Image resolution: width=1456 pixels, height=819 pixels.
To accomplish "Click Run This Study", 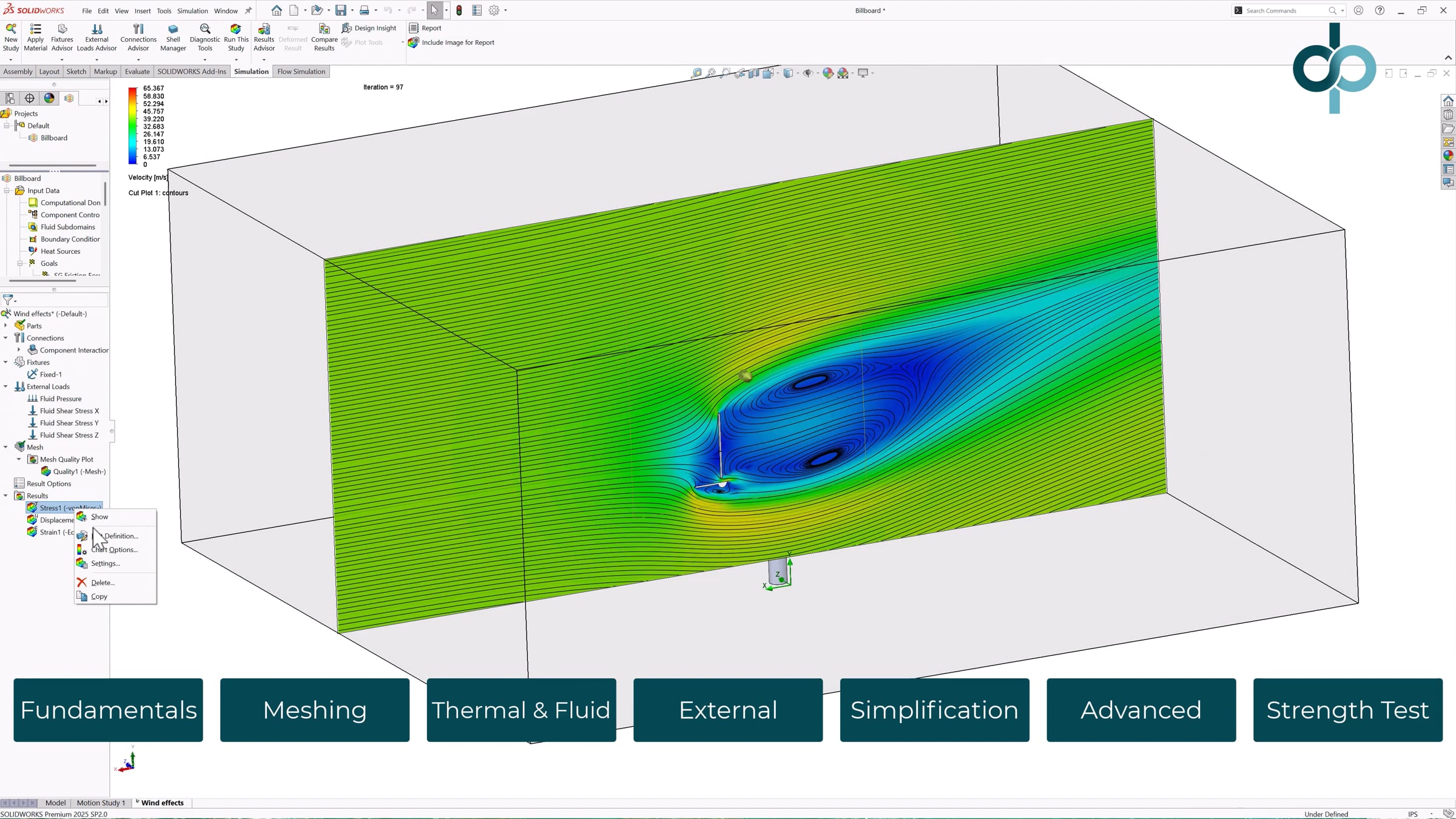I will 236,38.
